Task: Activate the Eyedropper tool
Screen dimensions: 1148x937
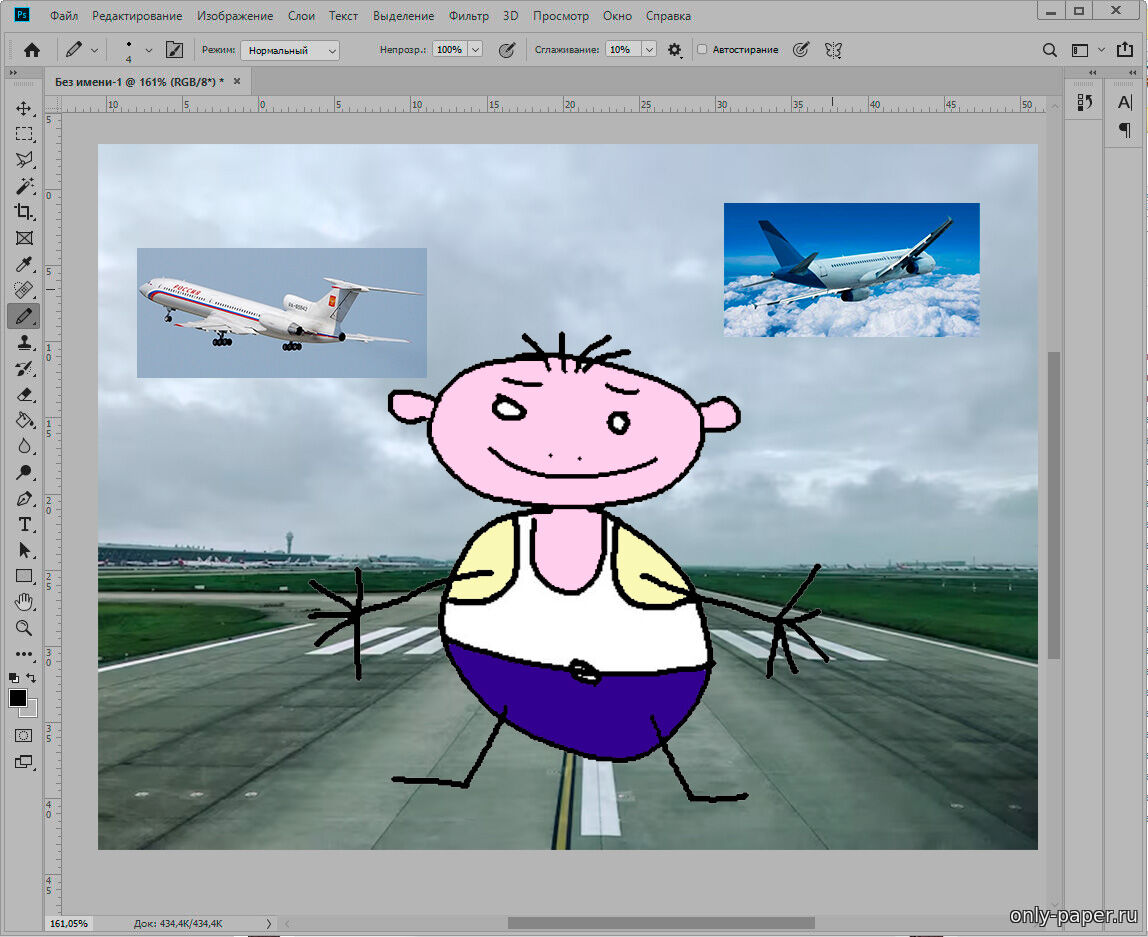Action: tap(24, 264)
